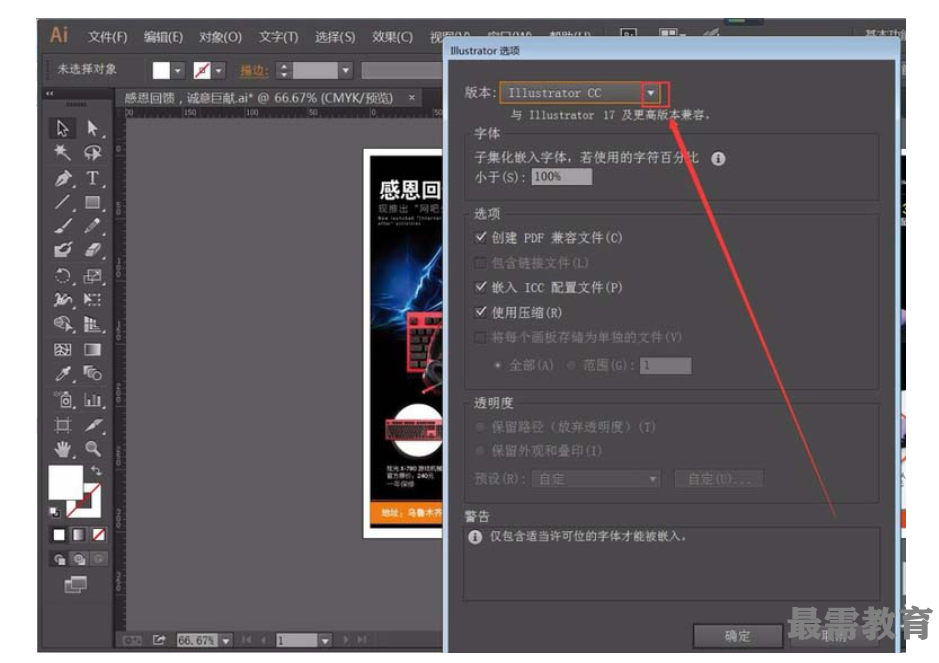Open the 编辑(E) menu
This screenshot has width=939, height=663.
163,37
